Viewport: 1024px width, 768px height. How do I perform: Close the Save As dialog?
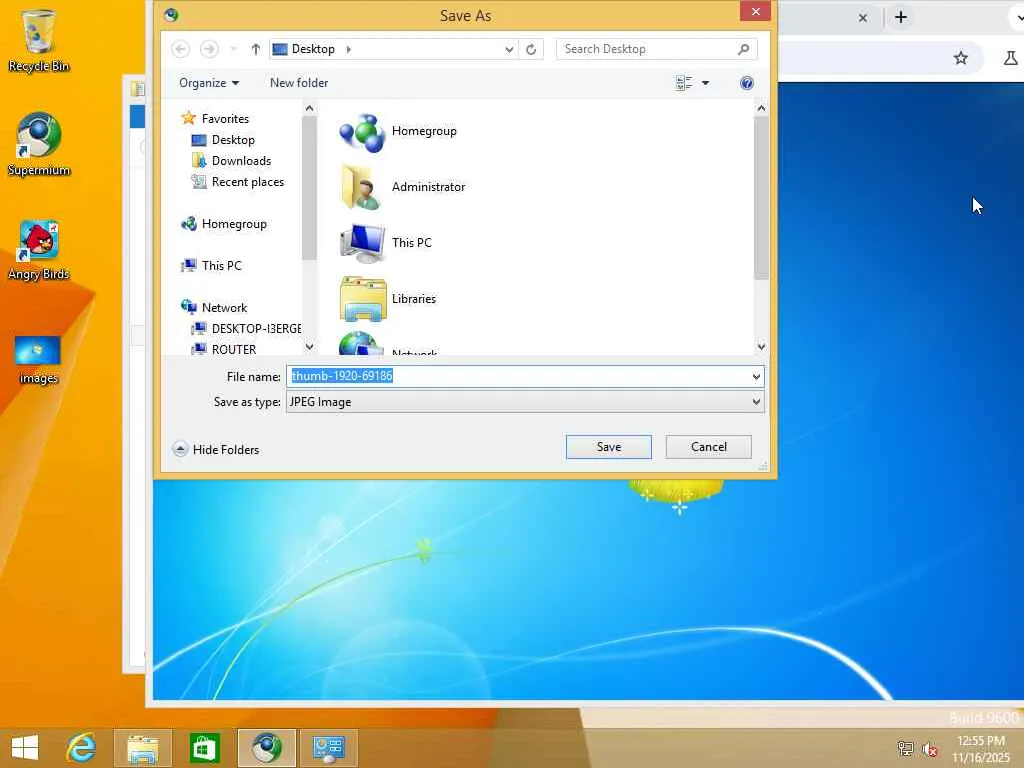tap(756, 11)
